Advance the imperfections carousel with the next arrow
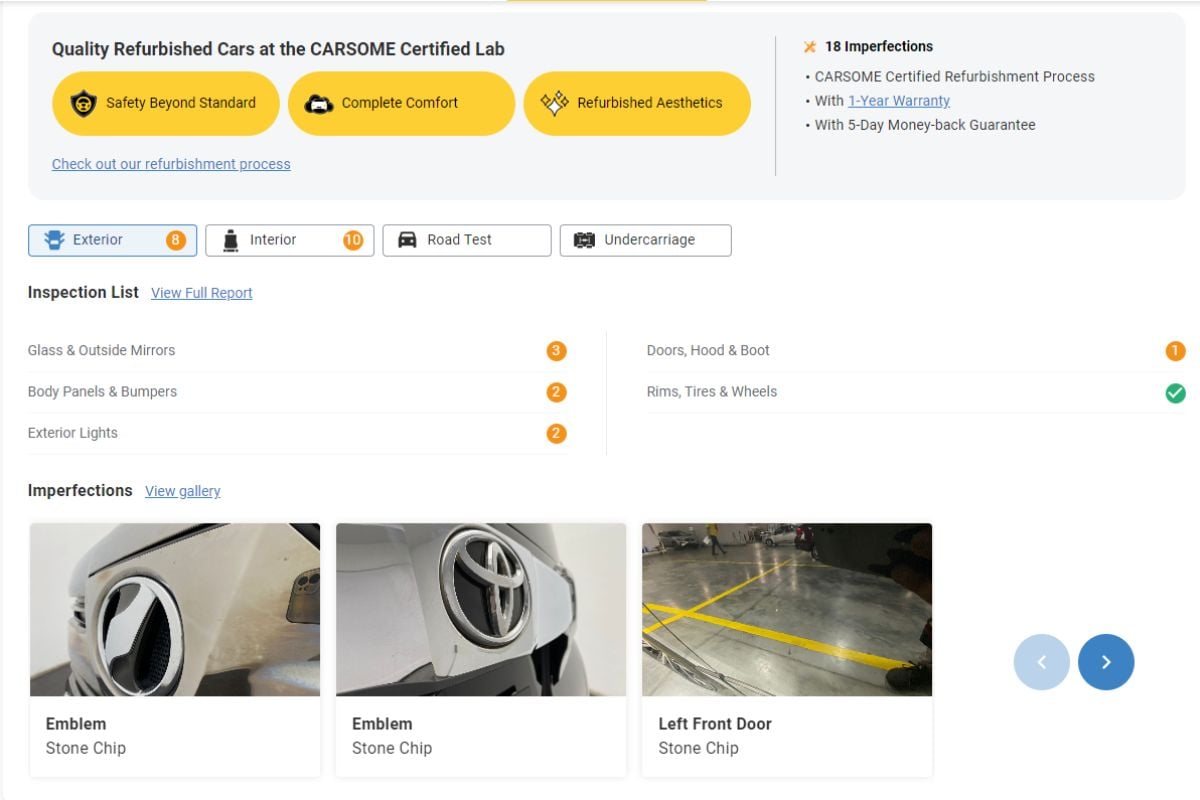 1106,661
